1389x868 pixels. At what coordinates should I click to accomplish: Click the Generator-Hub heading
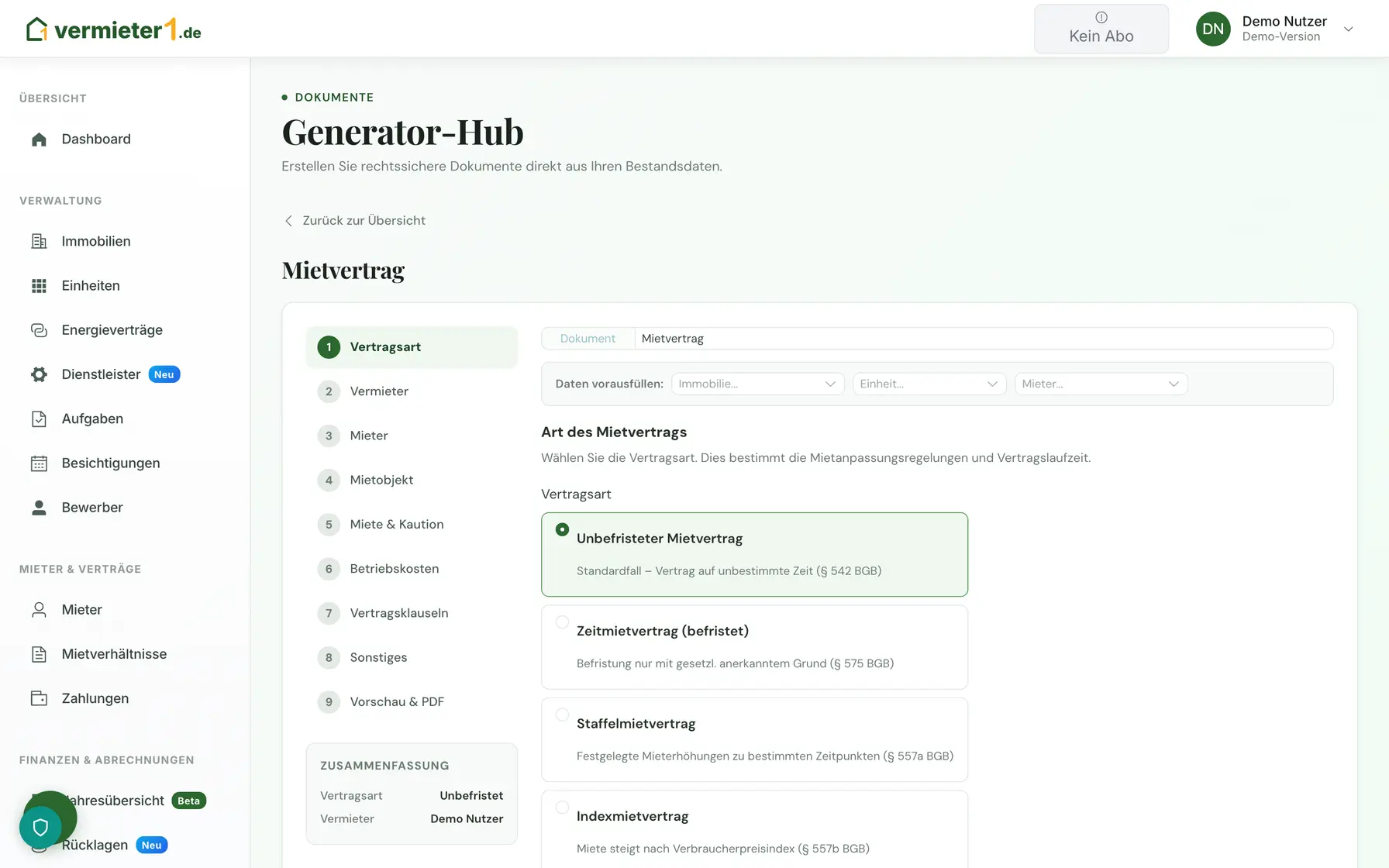(402, 132)
